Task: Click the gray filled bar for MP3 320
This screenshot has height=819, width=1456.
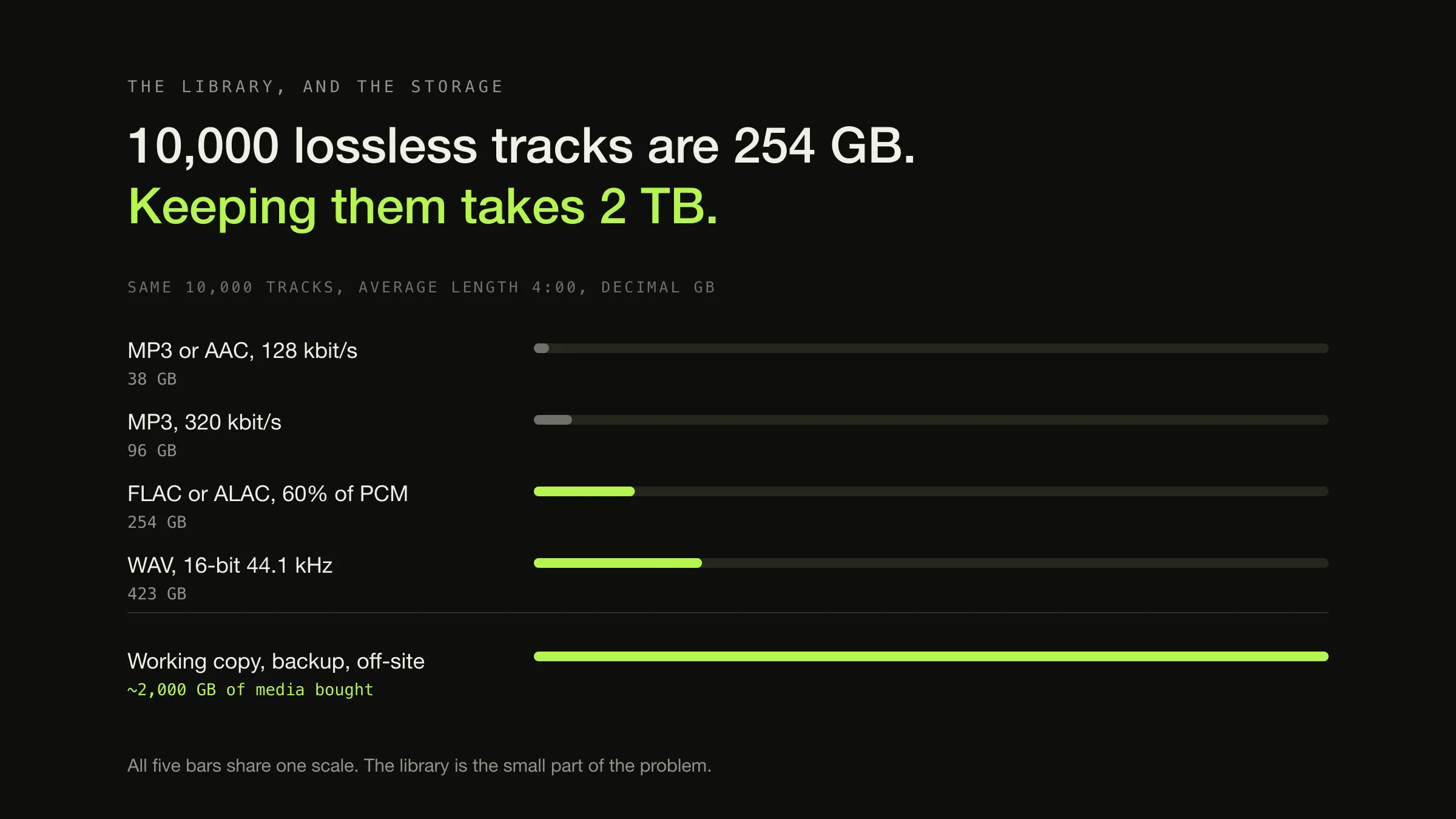Action: 553,420
